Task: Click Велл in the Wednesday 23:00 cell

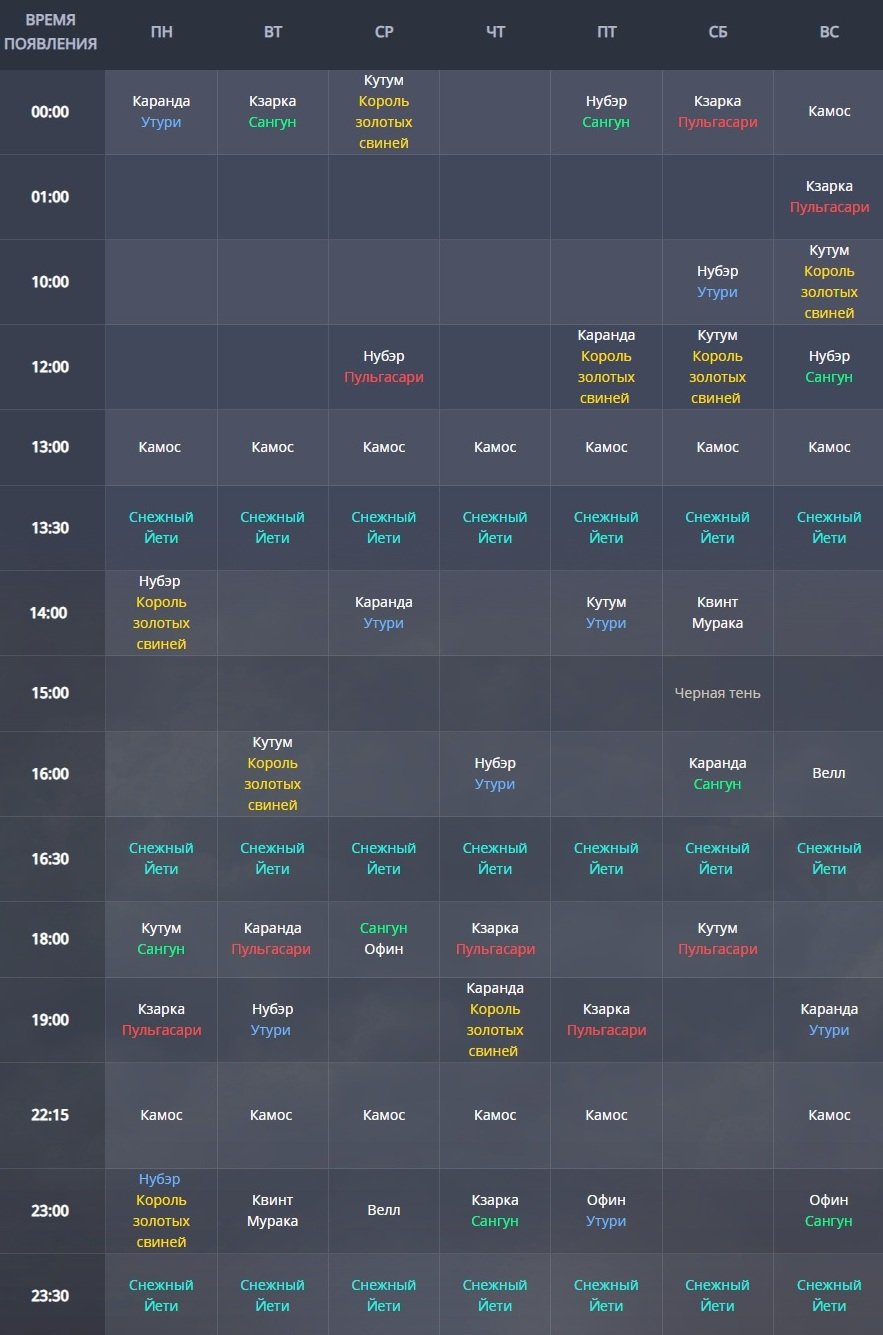Action: coord(384,1210)
